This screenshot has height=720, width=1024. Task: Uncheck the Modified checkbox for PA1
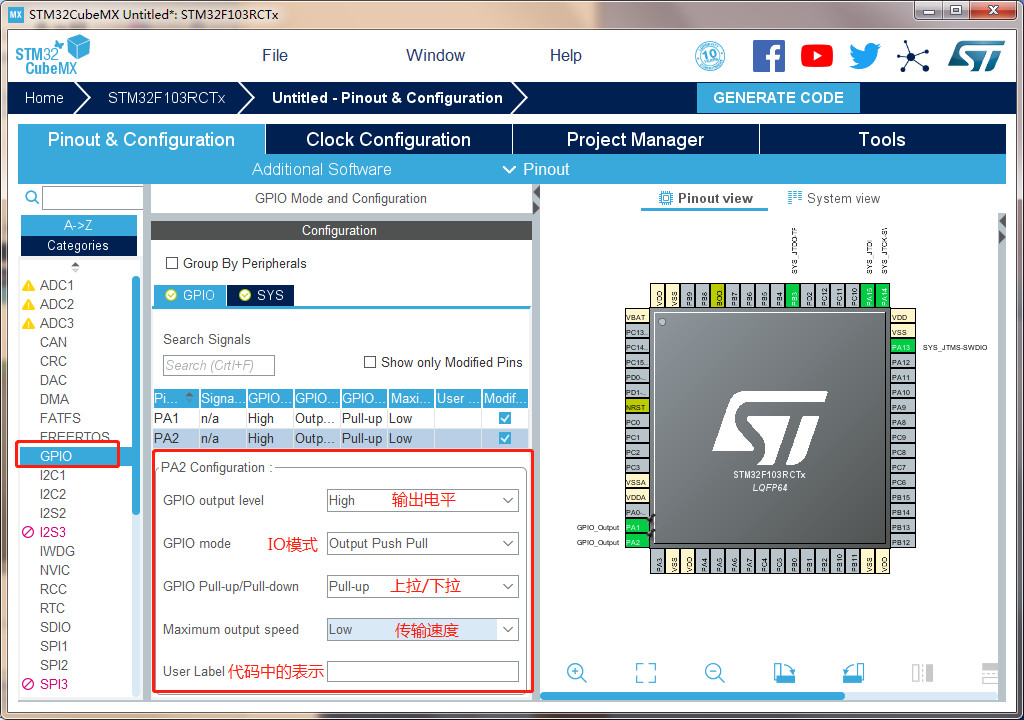[x=503, y=418]
